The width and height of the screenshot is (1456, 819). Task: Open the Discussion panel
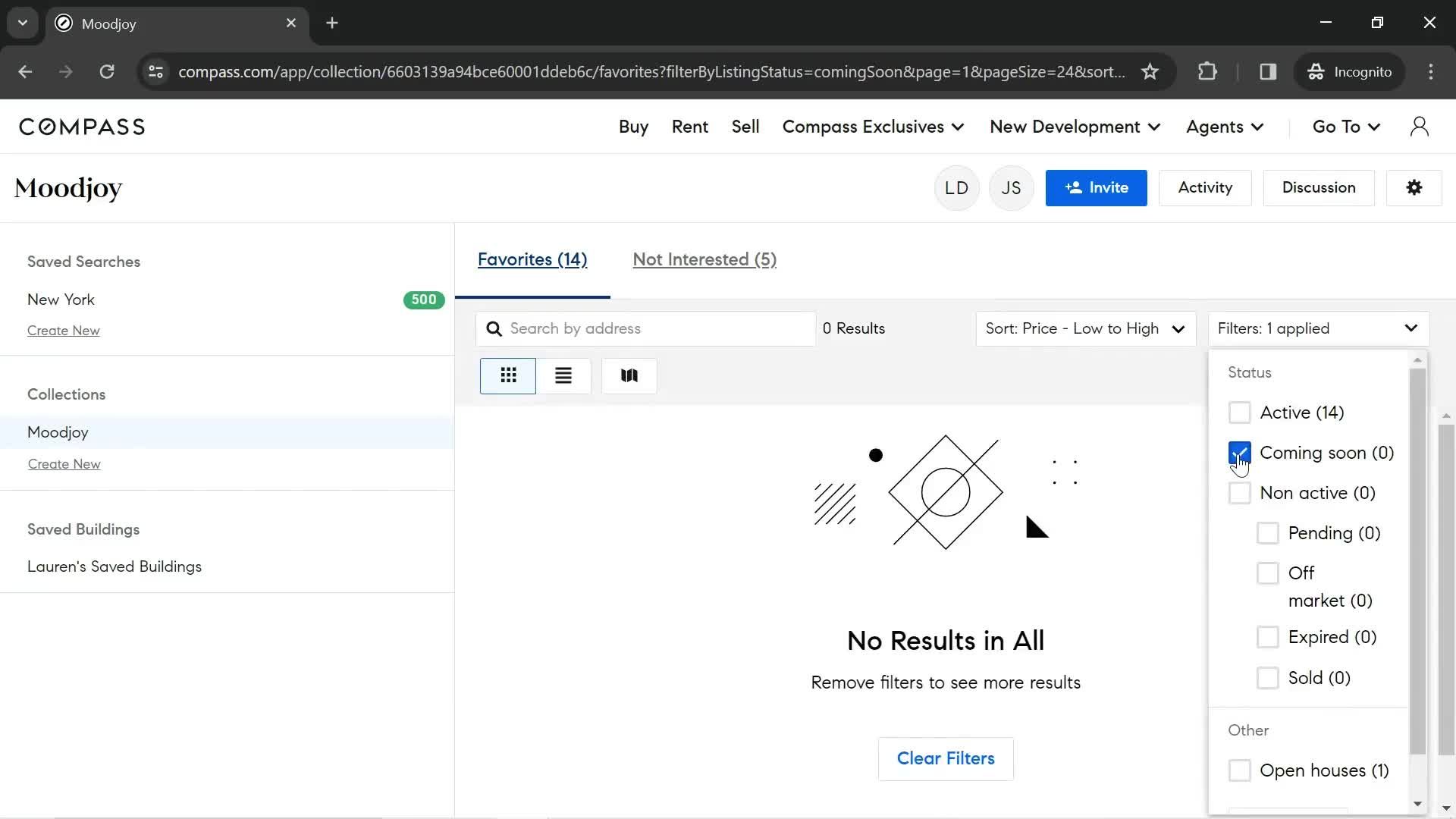1319,187
